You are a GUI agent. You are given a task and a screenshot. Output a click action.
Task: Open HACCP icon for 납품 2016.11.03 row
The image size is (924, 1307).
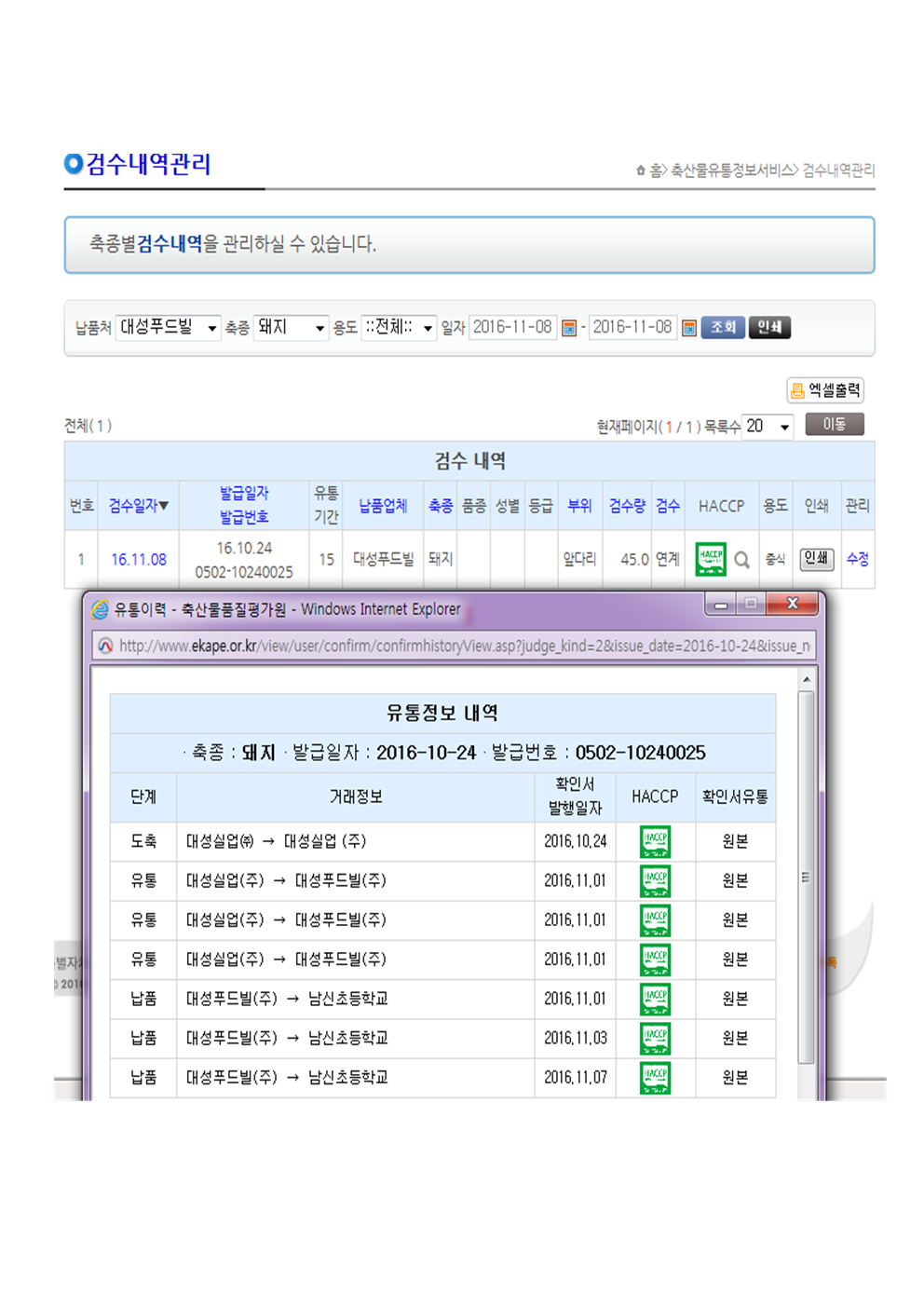tap(656, 1038)
